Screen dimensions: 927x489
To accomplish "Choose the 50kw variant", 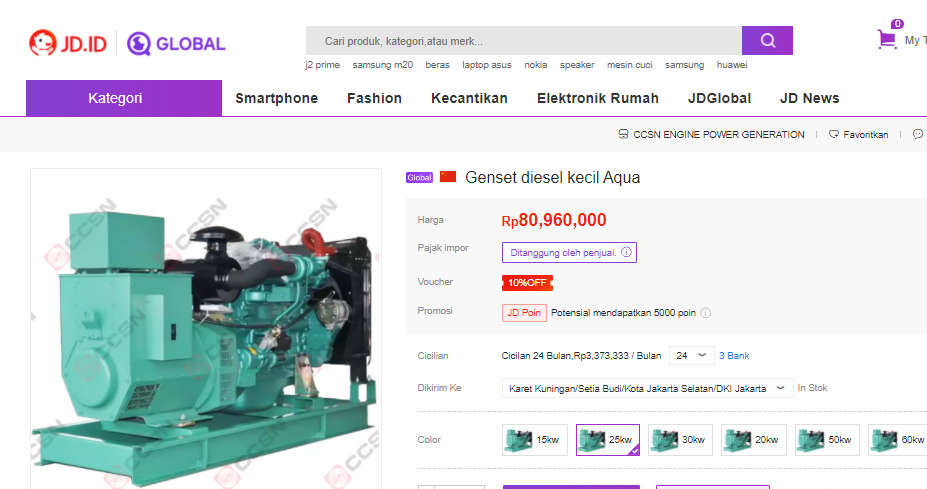I will pyautogui.click(x=826, y=440).
